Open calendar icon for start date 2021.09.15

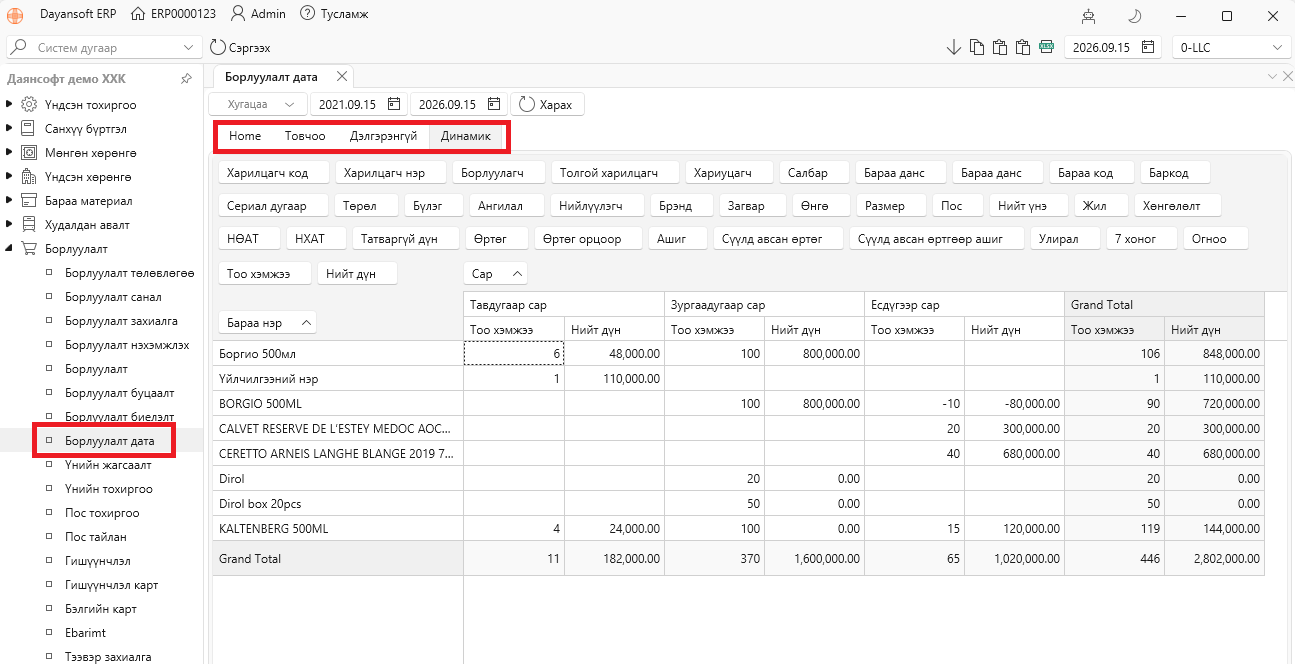click(394, 104)
